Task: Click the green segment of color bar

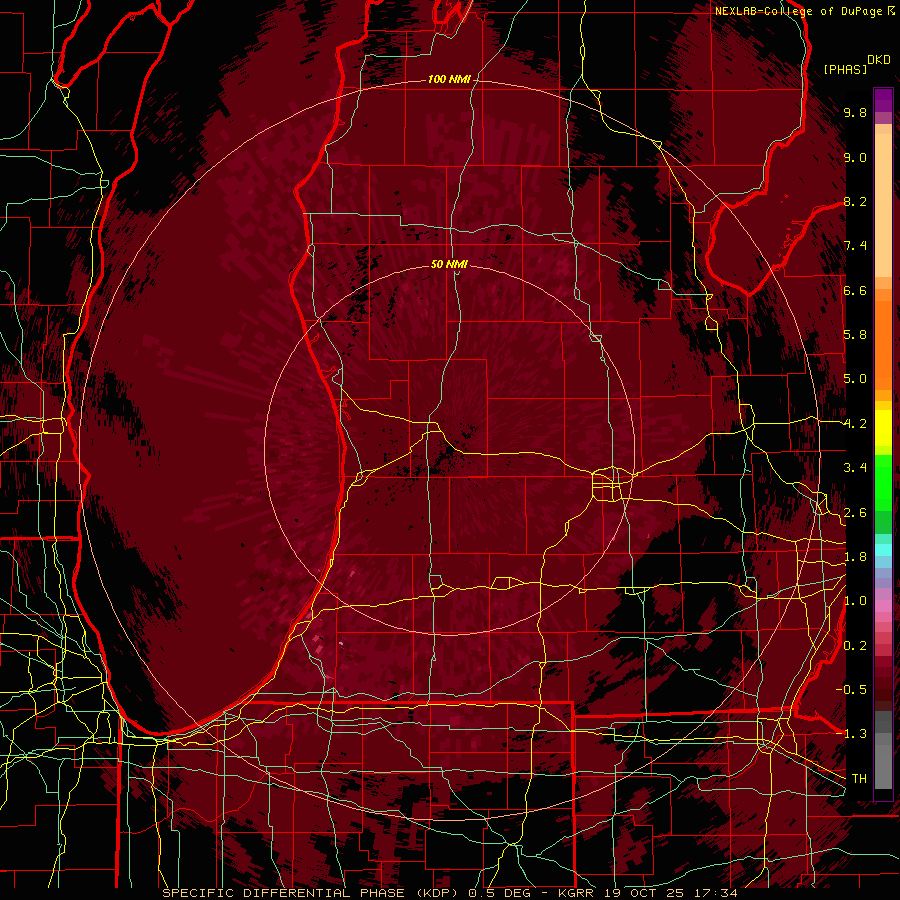Action: click(x=883, y=482)
